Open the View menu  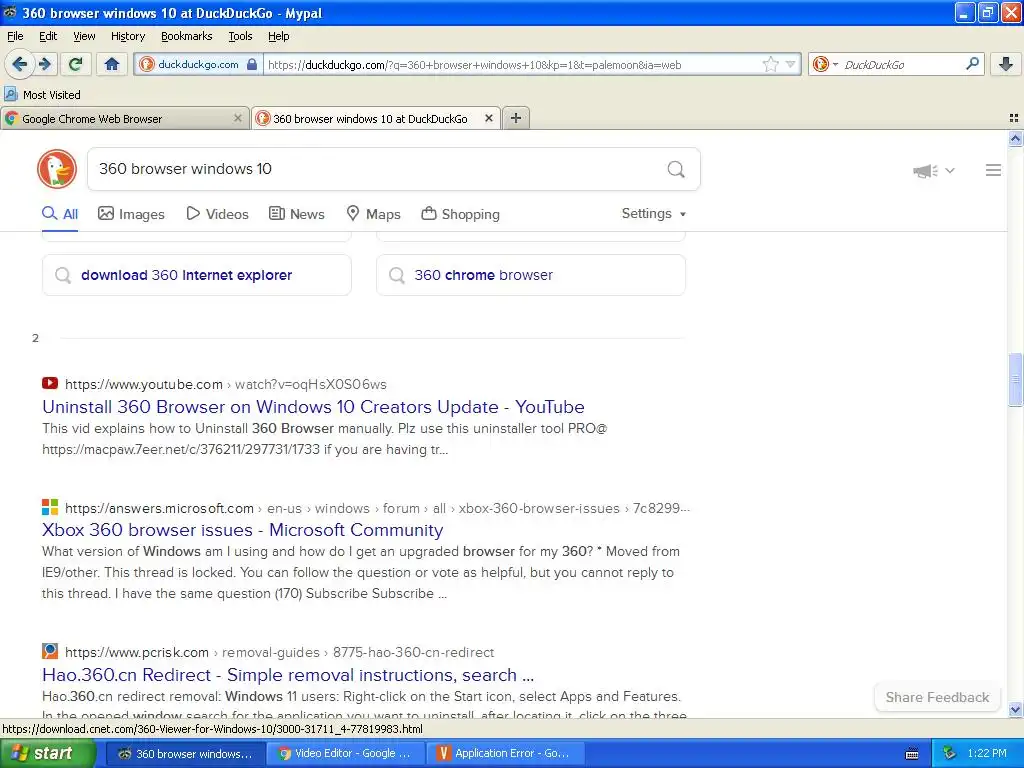coord(84,36)
